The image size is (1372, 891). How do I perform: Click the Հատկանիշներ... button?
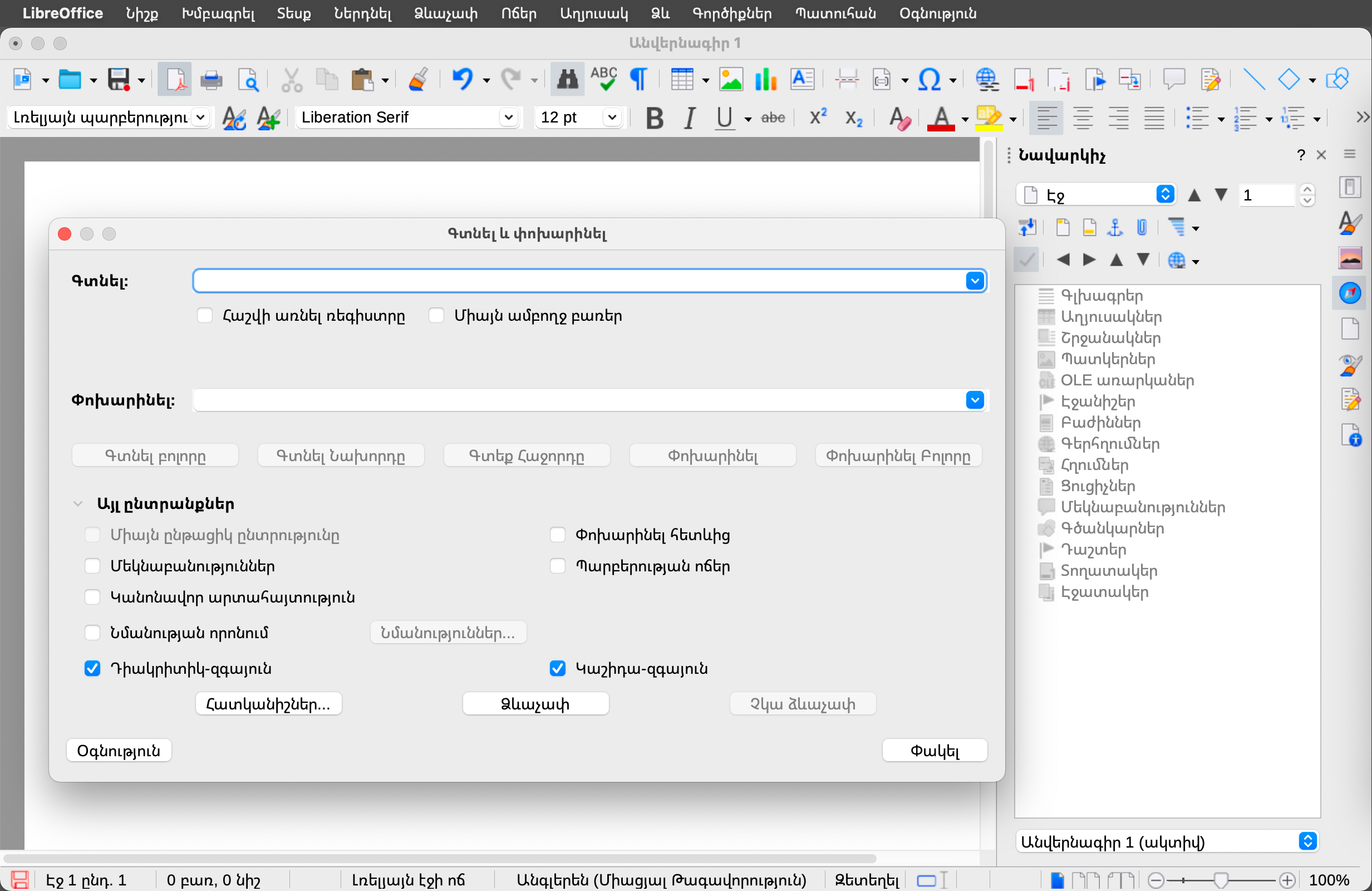click(268, 703)
